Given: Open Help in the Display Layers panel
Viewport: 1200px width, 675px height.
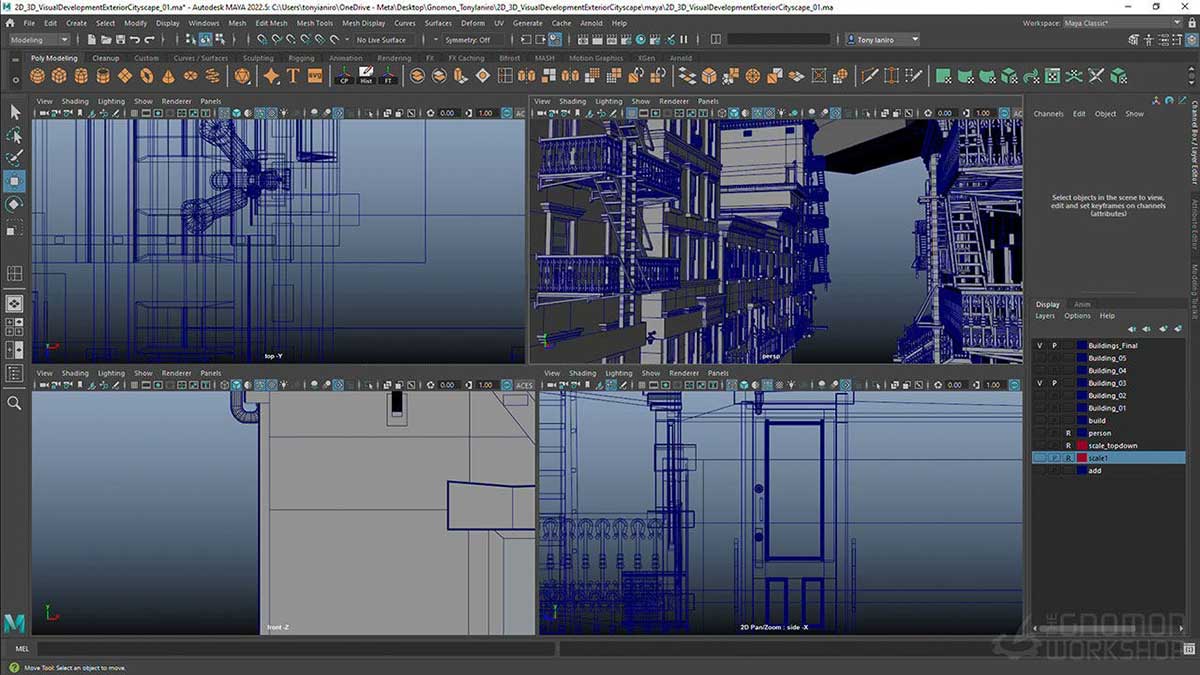Looking at the screenshot, I should tap(1107, 316).
